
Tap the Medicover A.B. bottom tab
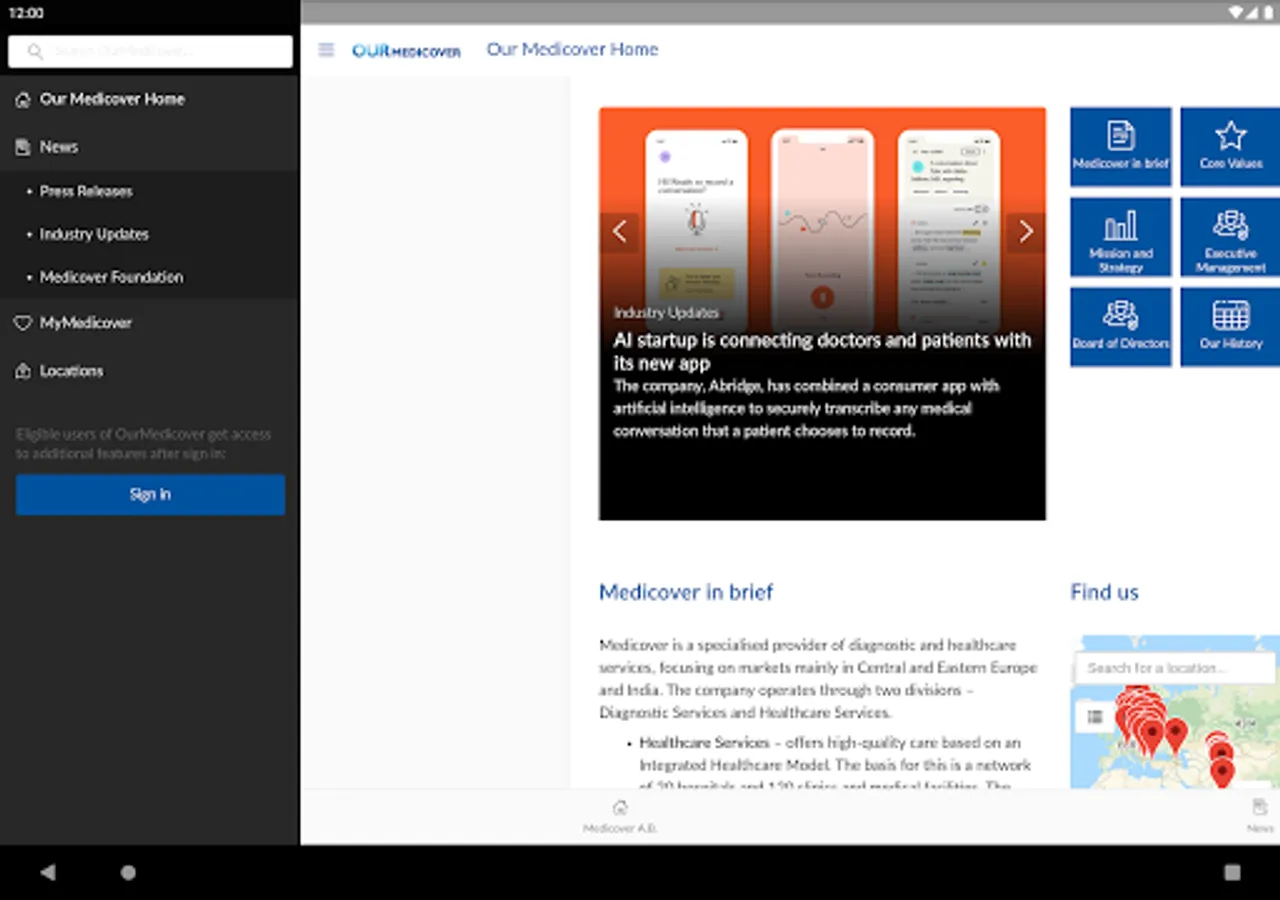(x=620, y=816)
